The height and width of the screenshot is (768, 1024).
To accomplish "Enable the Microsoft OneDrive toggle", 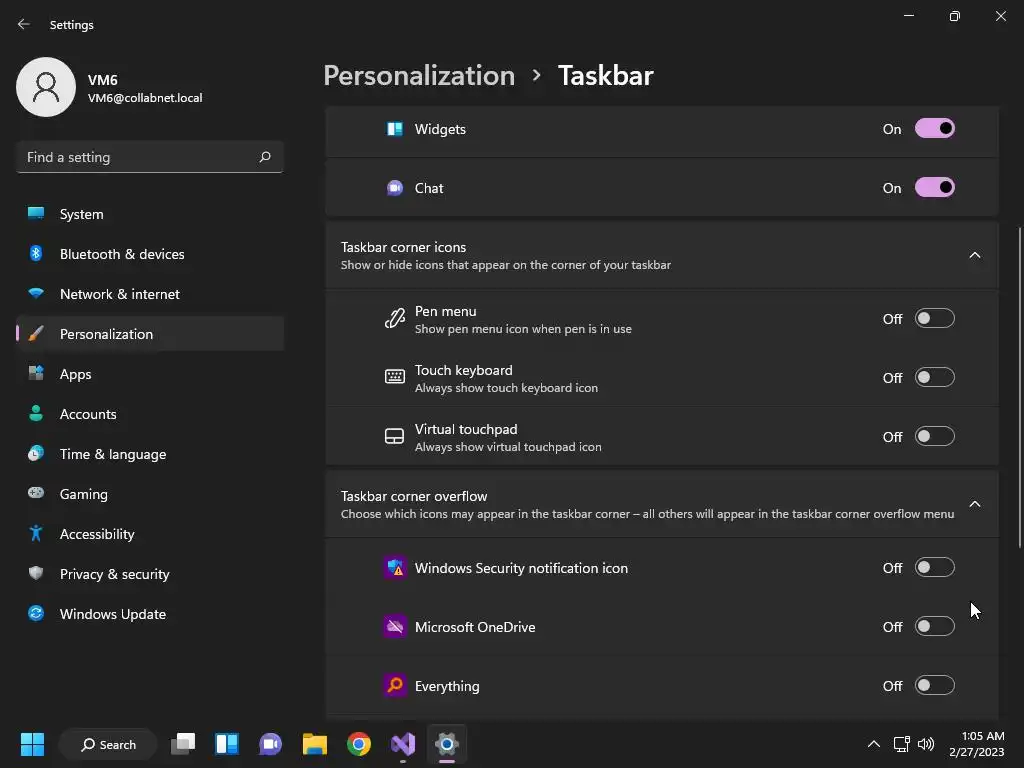I will [935, 626].
